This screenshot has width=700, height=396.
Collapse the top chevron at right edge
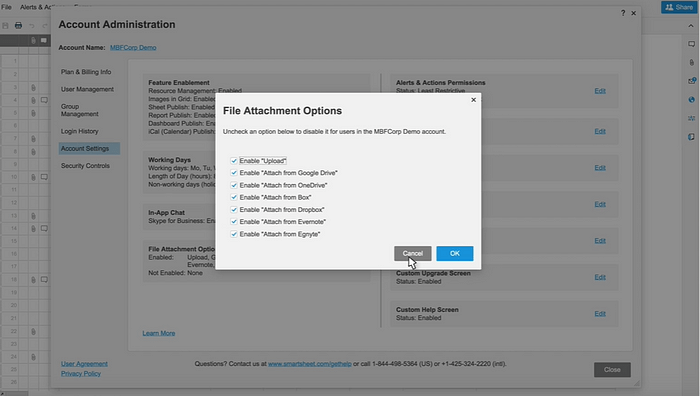[x=691, y=26]
